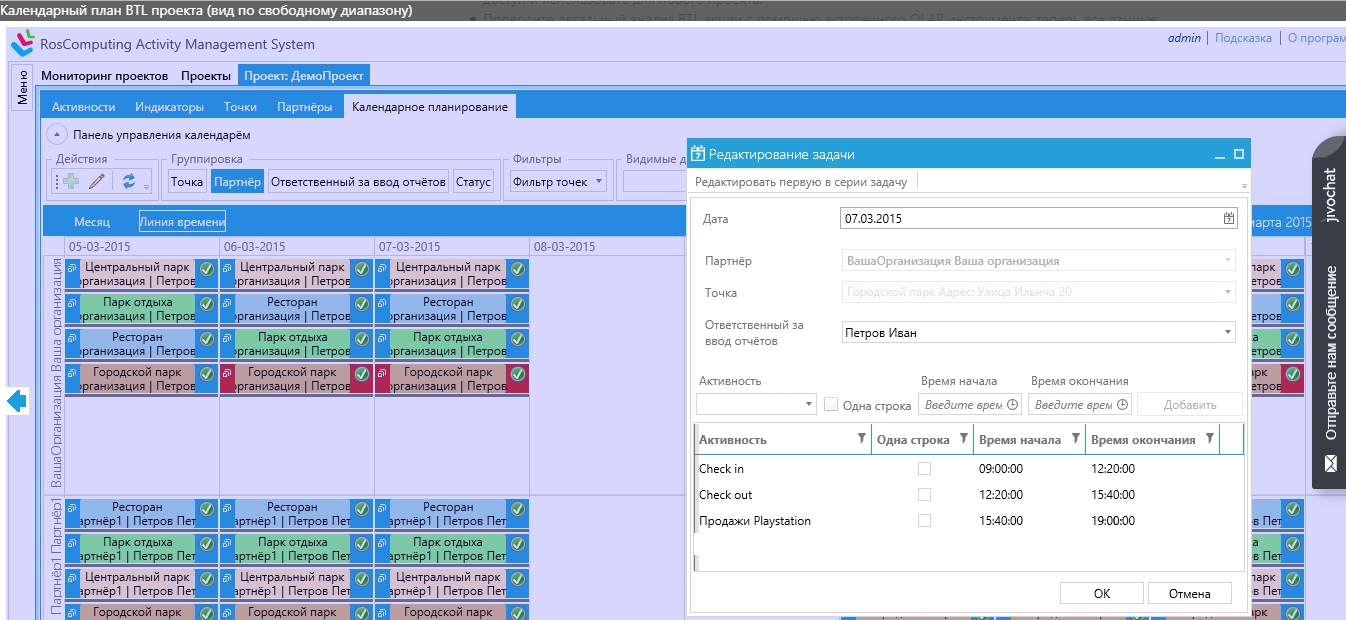
Task: Click the filter funnel on Активность column
Action: [861, 438]
